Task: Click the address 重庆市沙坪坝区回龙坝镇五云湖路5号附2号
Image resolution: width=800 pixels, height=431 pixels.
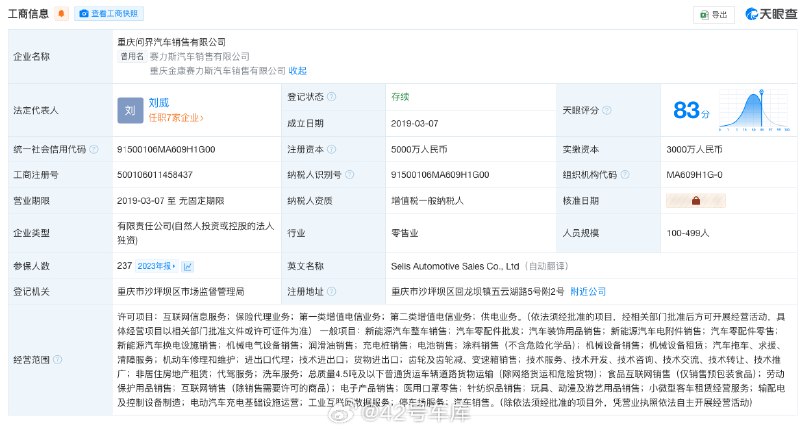Action: click(478, 291)
